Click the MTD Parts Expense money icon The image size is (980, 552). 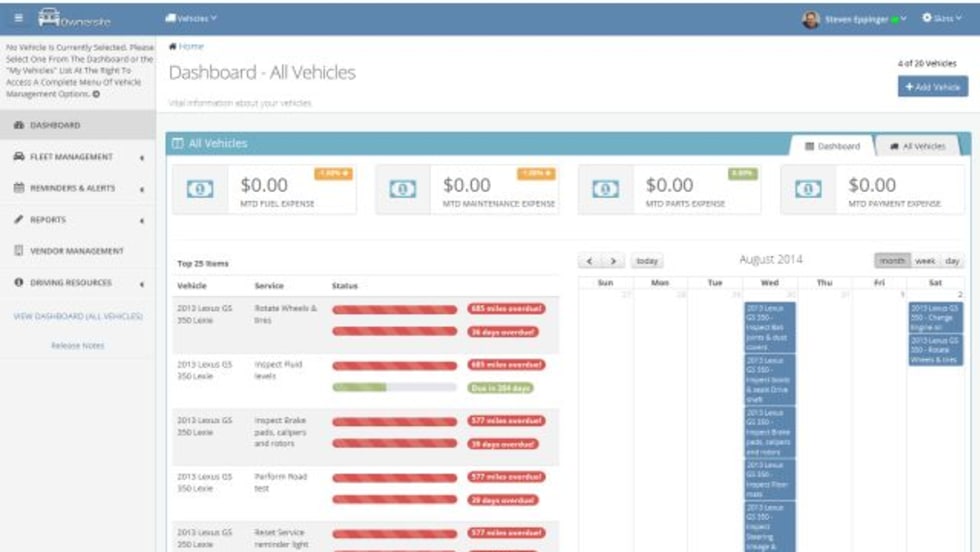[606, 189]
